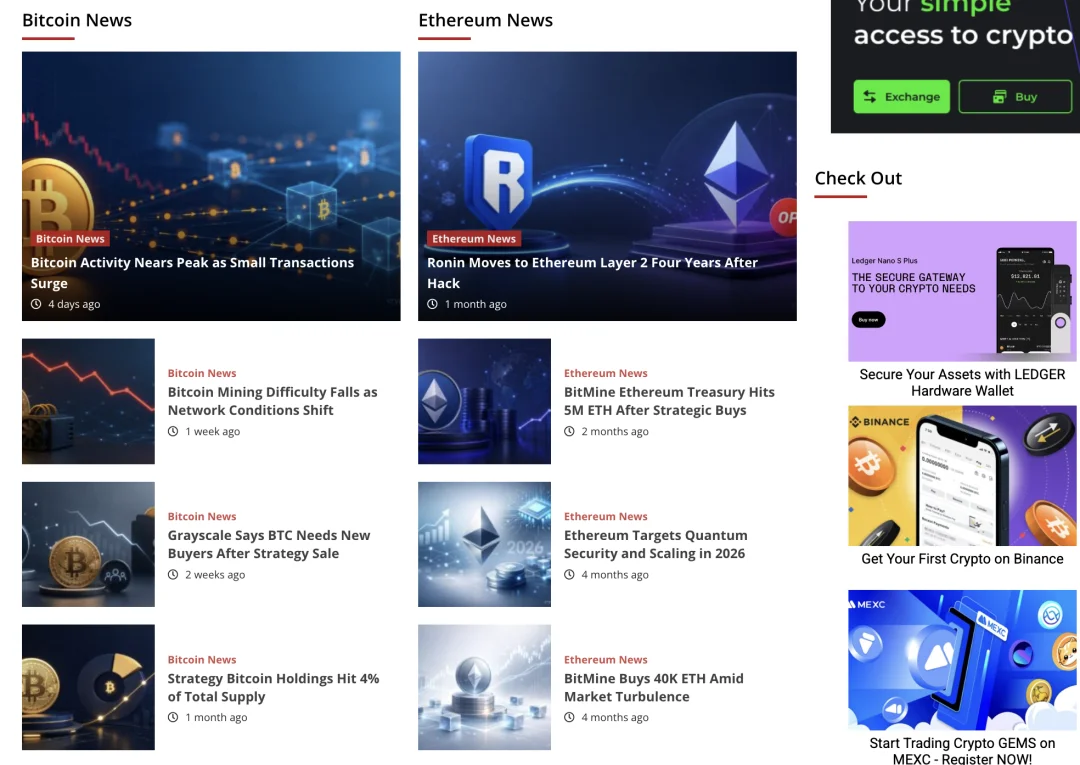Click the MEXC logo in promo banner
This screenshot has width=1080, height=765.
tap(867, 604)
